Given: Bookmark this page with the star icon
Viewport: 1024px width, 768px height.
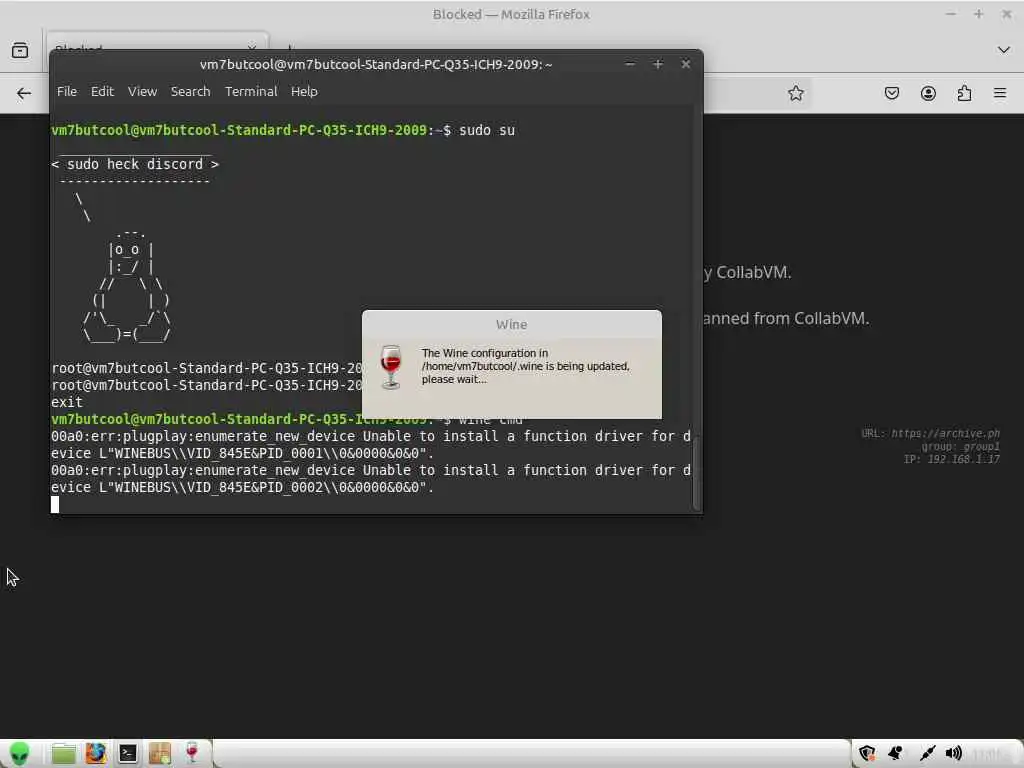Looking at the screenshot, I should tap(795, 93).
